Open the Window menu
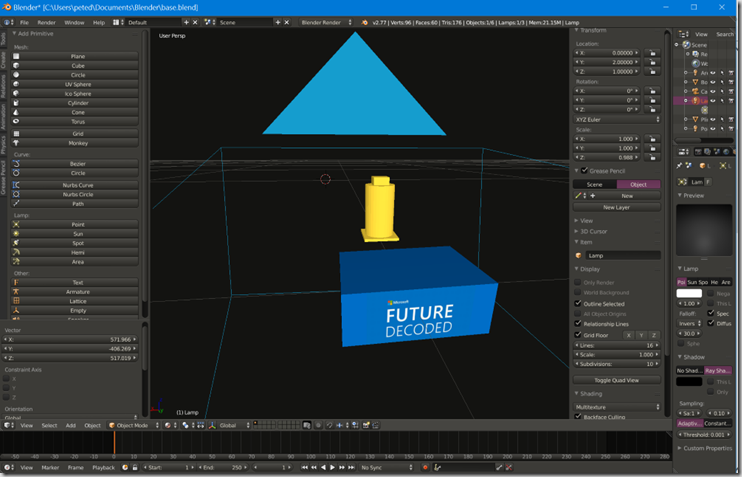Viewport: 742px width, 477px height. tap(74, 22)
